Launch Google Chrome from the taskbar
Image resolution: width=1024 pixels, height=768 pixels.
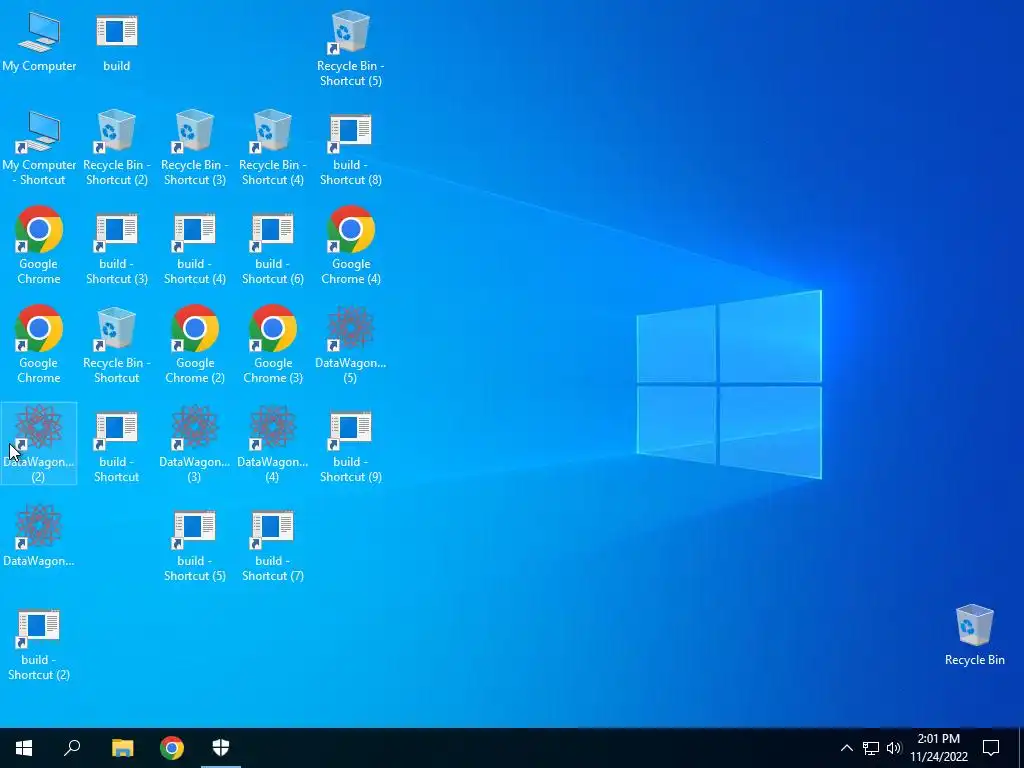172,748
